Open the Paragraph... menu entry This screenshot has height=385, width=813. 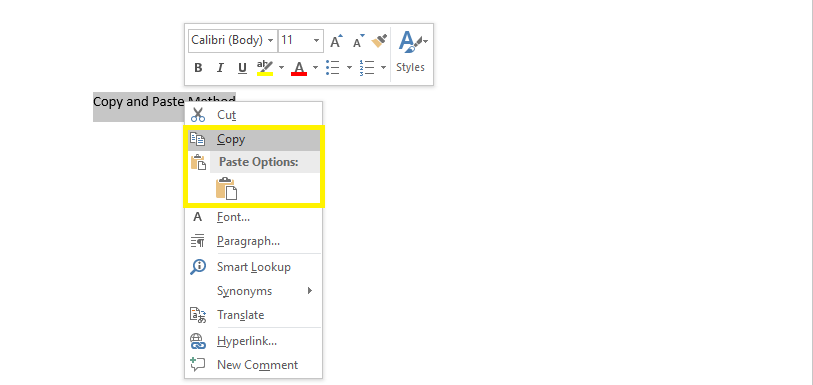[x=254, y=241]
